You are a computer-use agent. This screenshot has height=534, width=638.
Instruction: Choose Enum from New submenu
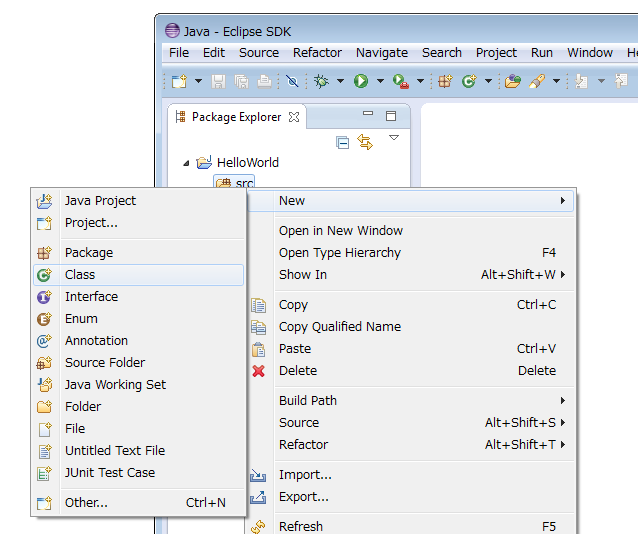click(x=139, y=319)
